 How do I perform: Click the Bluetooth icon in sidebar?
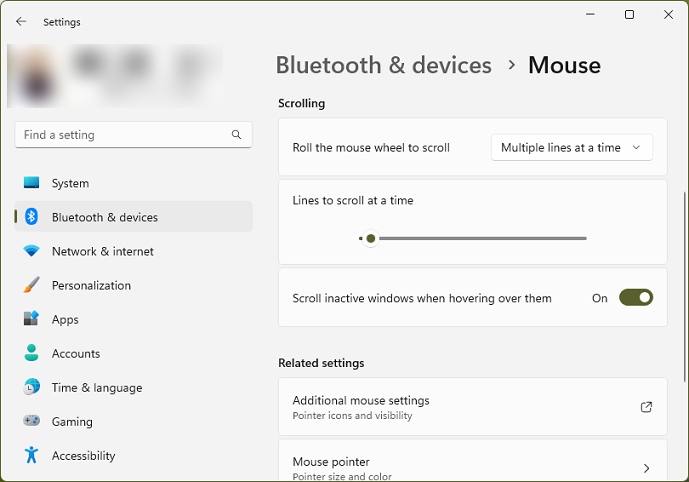click(31, 217)
